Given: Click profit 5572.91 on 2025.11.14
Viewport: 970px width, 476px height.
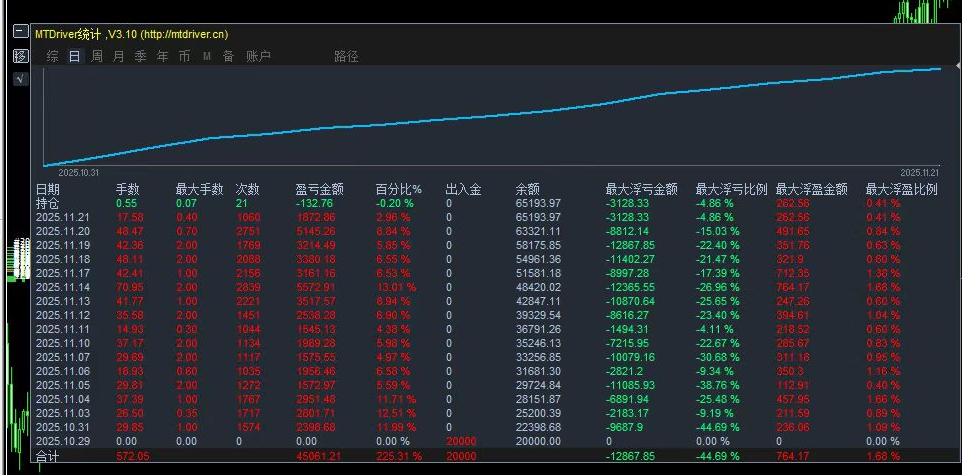Looking at the screenshot, I should [315, 287].
